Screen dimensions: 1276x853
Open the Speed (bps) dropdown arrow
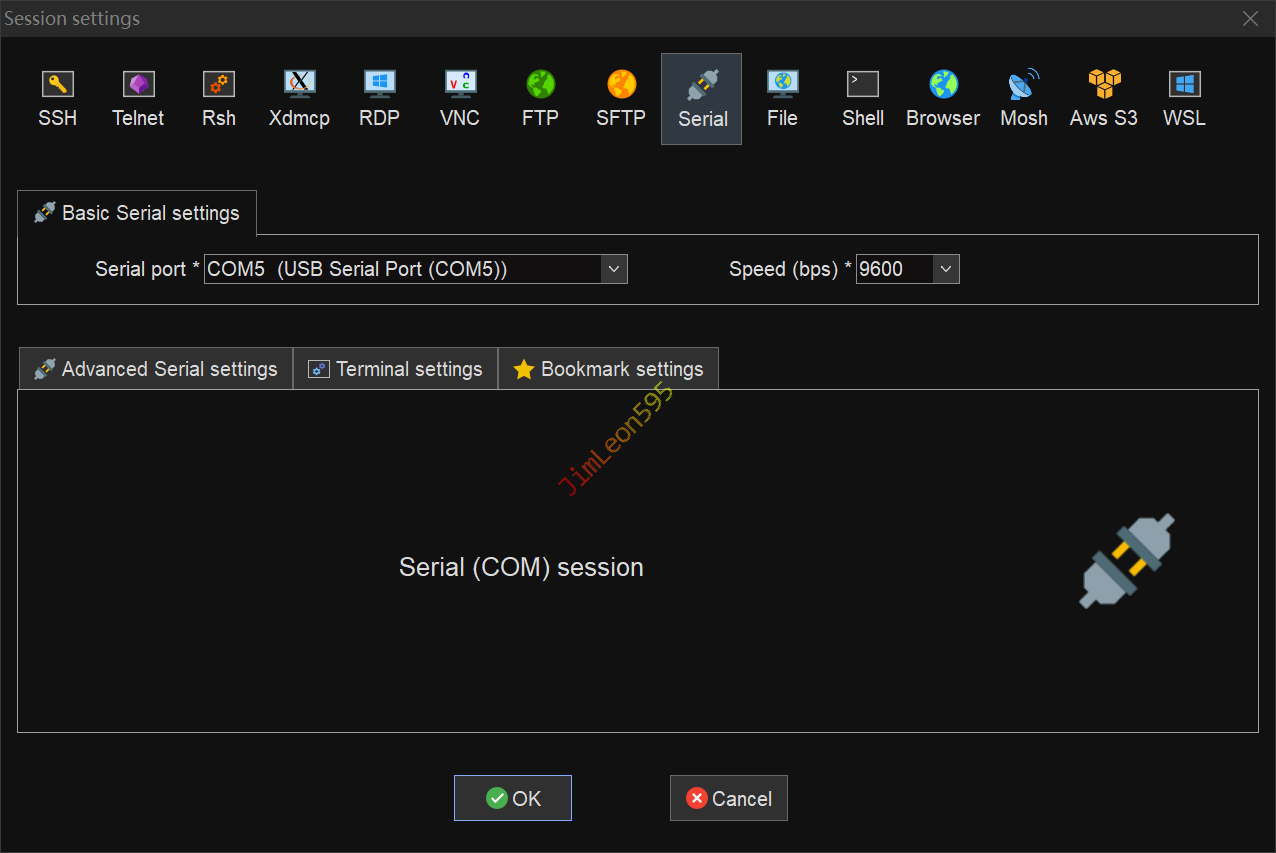[946, 269]
